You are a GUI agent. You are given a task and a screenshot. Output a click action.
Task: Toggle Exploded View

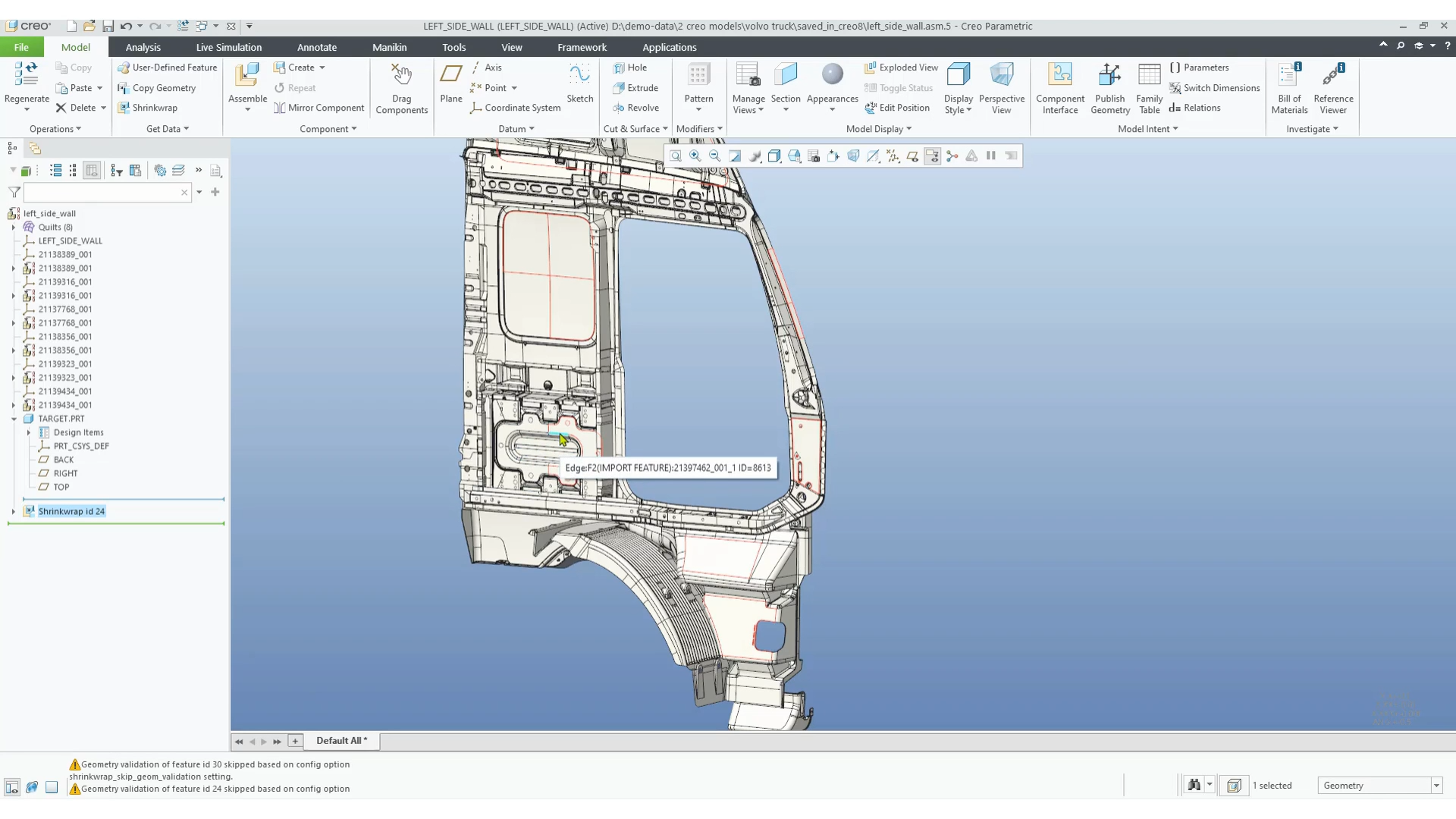point(901,67)
